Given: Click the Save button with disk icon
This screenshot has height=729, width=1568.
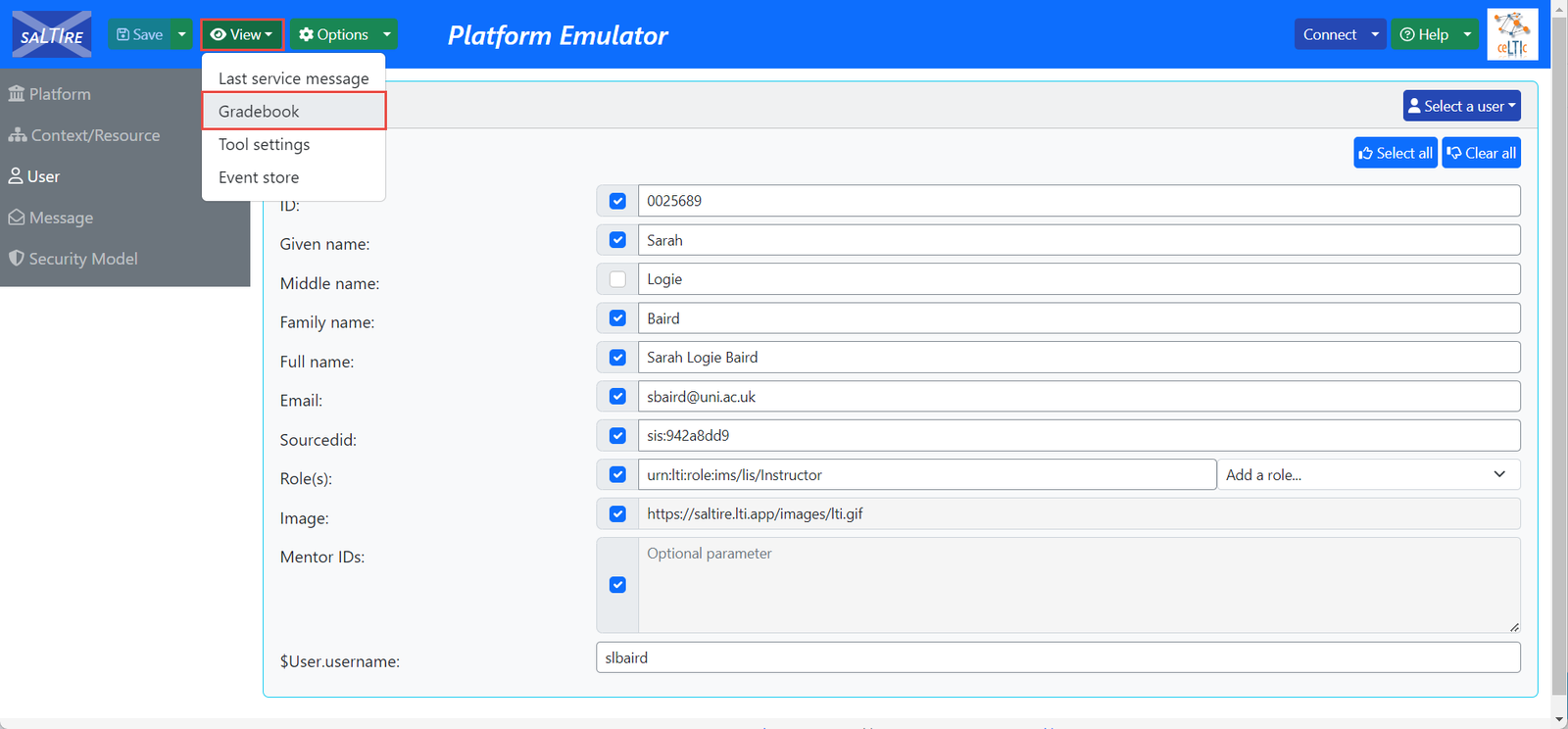Looking at the screenshot, I should (139, 34).
